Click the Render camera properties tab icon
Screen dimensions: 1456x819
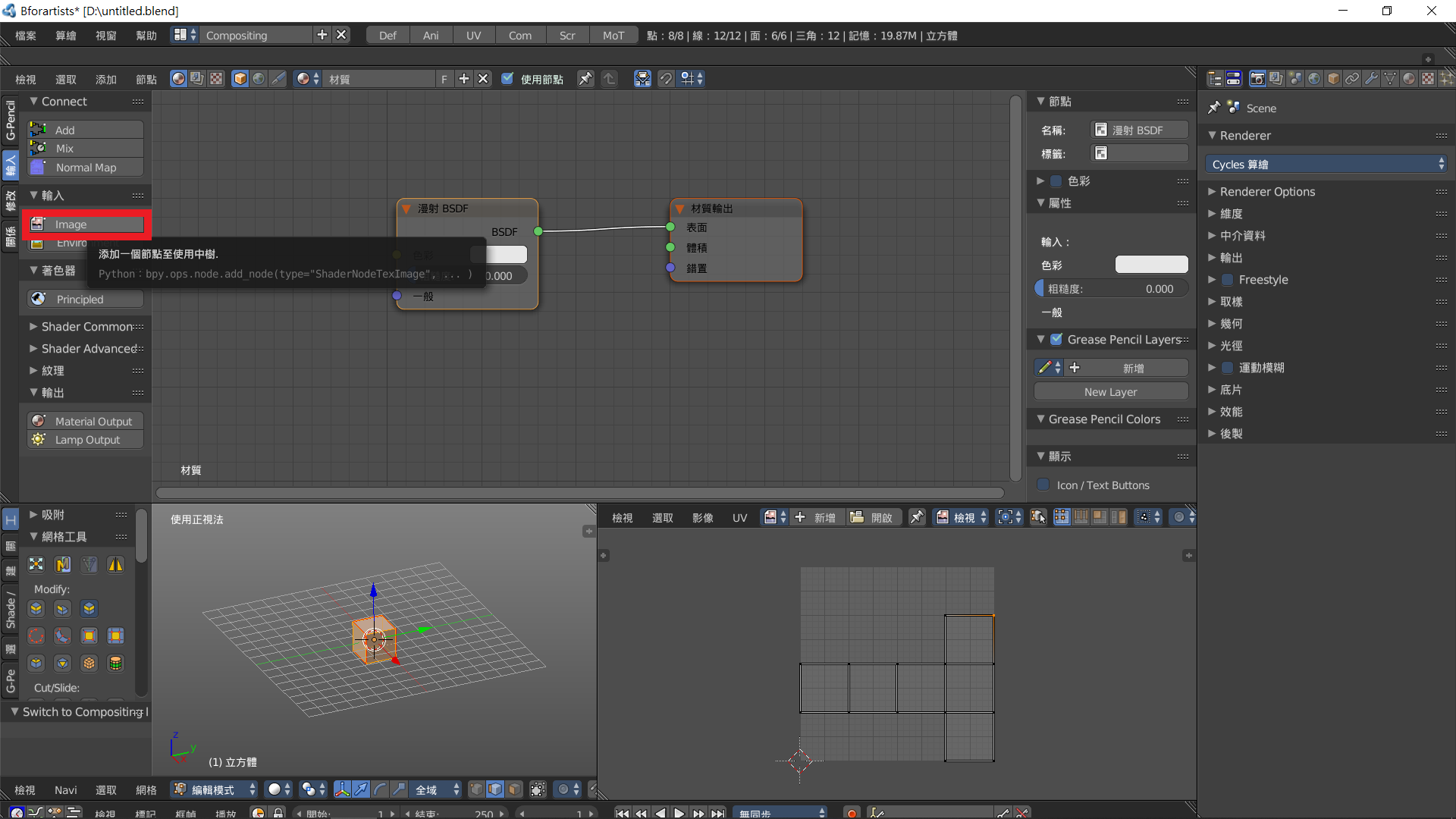coord(1257,79)
